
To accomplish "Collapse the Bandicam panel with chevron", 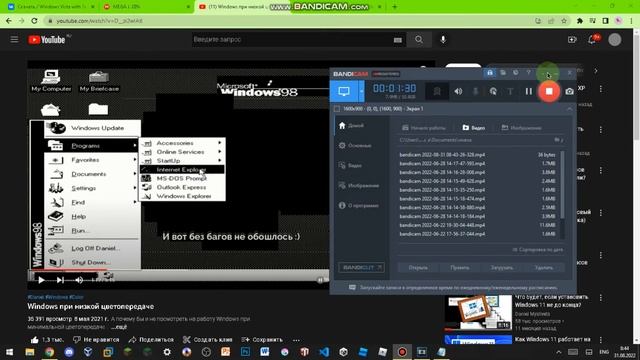I will pyautogui.click(x=569, y=109).
